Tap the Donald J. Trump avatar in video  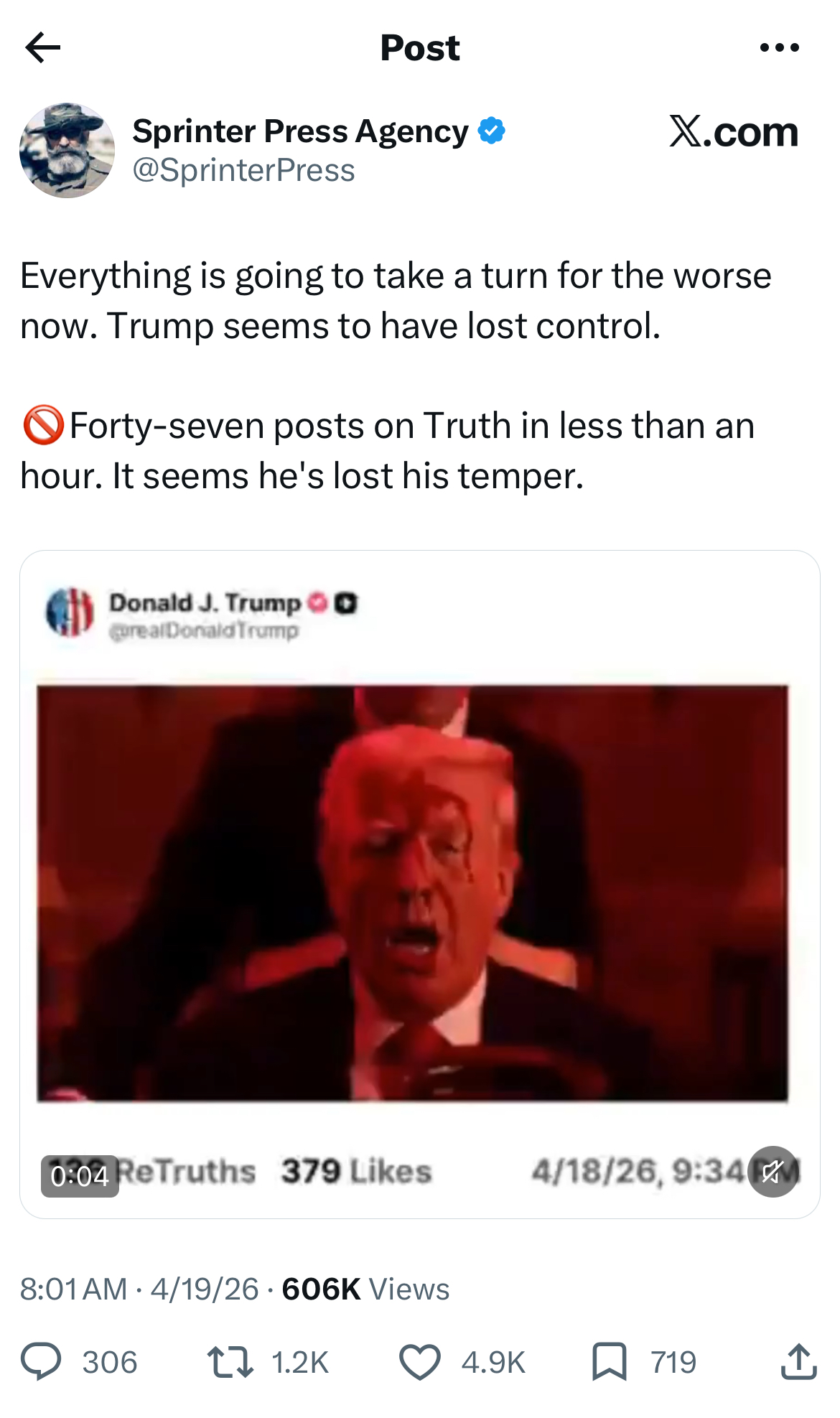click(70, 612)
